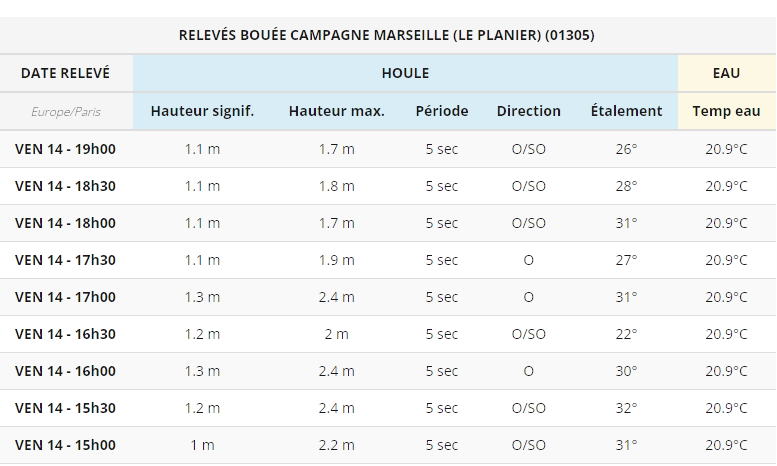This screenshot has height=466, width=777.
Task: Select the VEN 14 - 17h00 row date
Action: (x=65, y=297)
